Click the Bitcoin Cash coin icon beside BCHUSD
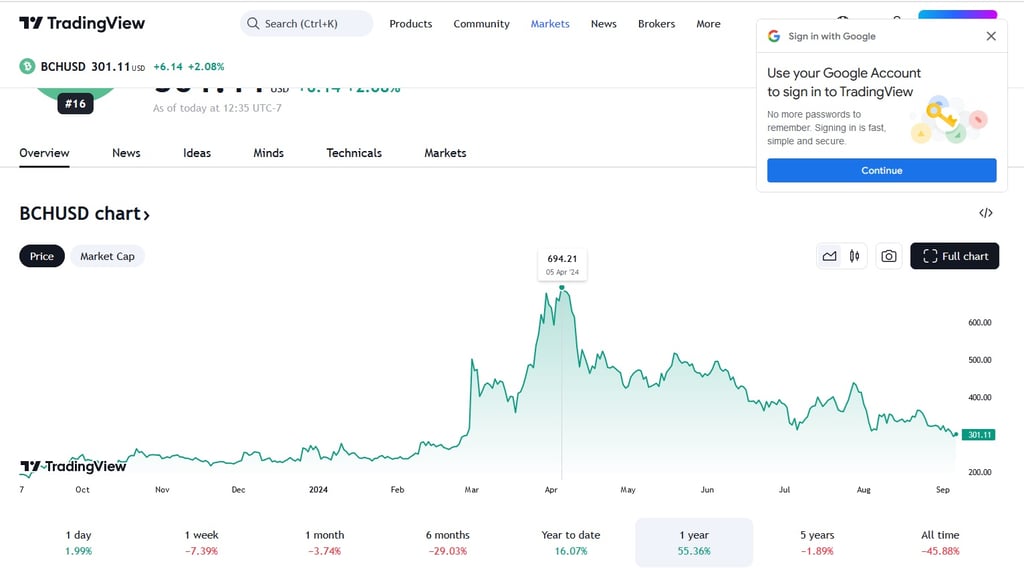 point(27,67)
